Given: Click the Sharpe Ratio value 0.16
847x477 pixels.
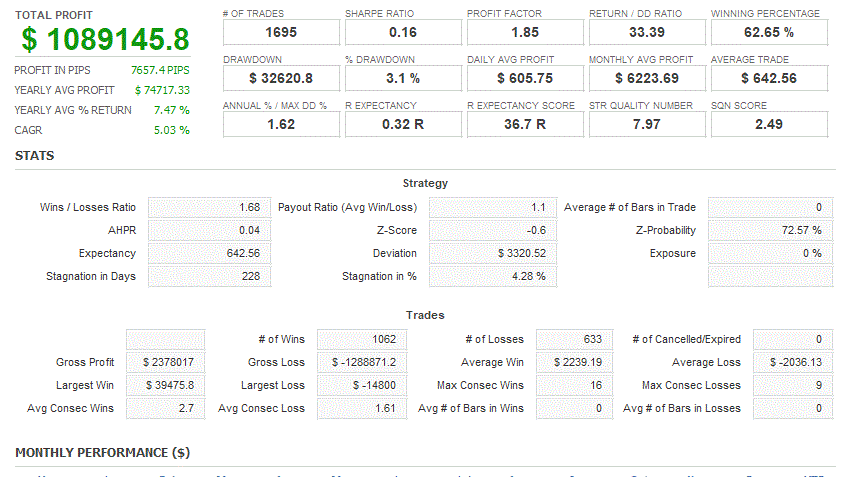Looking at the screenshot, I should pyautogui.click(x=403, y=32).
